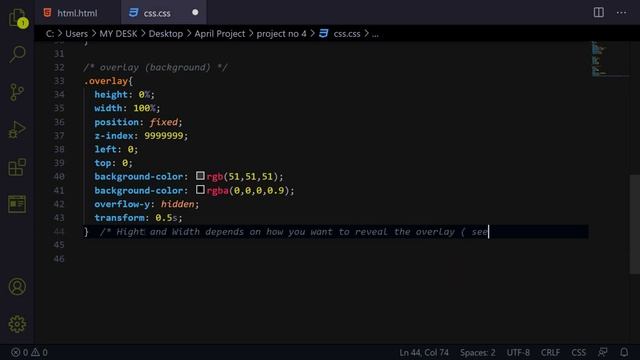Click the 'position' property on line 36

pos(116,122)
